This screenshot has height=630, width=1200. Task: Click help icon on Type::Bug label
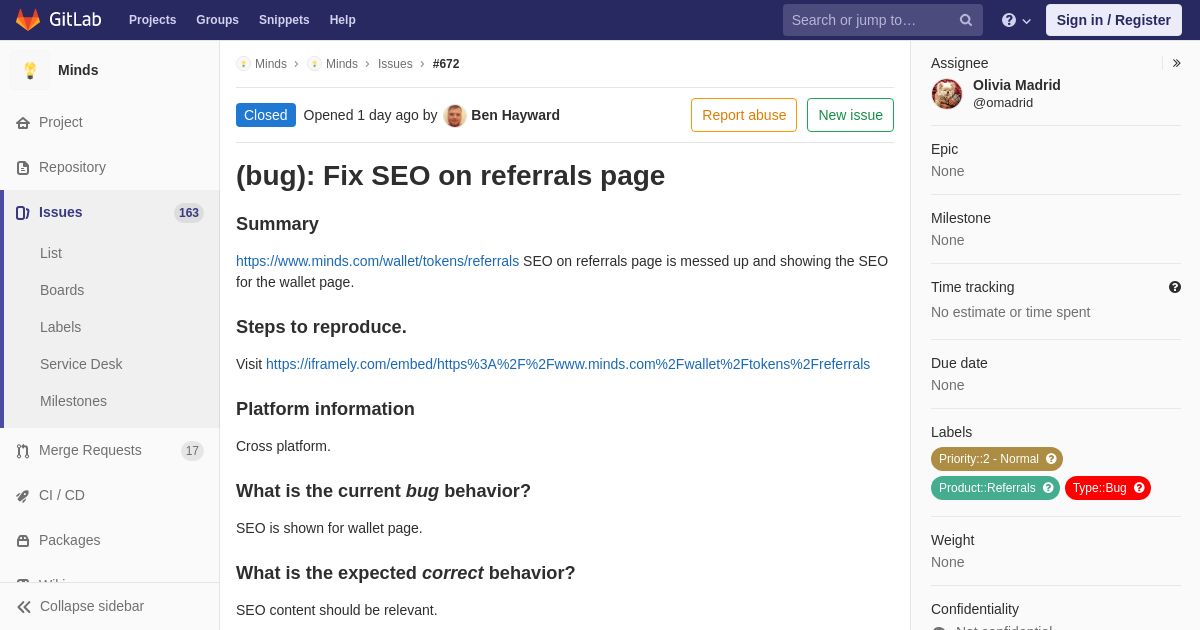click(1139, 488)
